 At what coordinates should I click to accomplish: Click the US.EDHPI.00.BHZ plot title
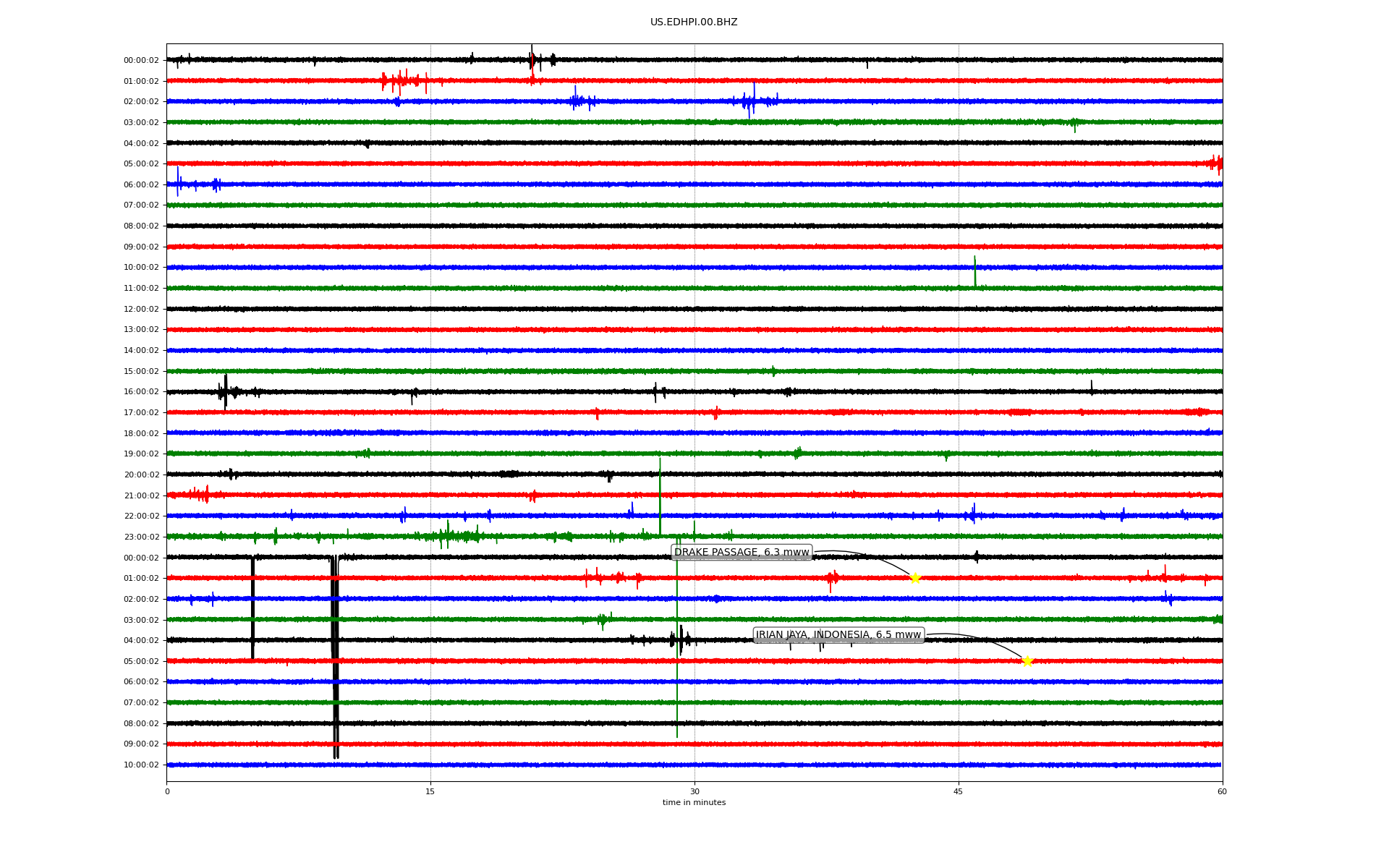[x=694, y=22]
